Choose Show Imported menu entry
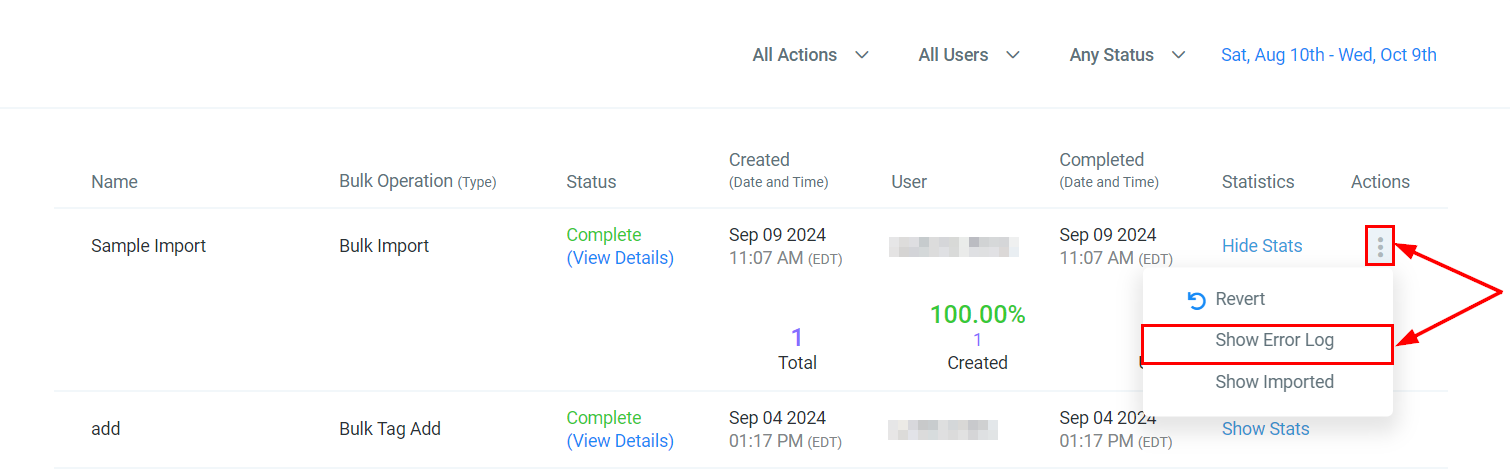This screenshot has width=1510, height=470. pos(1268,382)
